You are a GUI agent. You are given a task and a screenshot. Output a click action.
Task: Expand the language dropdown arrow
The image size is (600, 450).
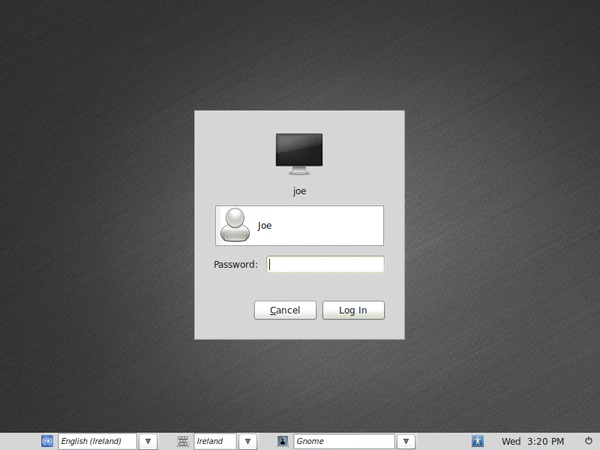148,441
